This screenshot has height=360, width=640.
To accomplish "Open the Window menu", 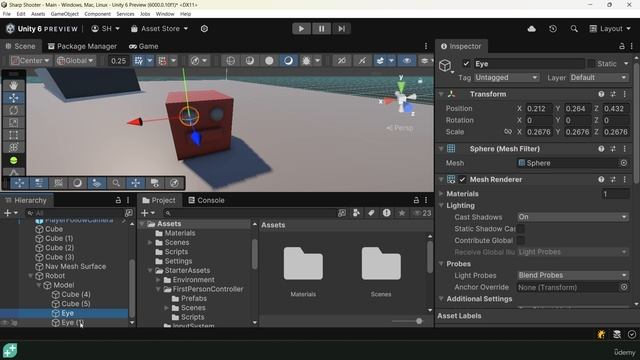I will (x=165, y=14).
